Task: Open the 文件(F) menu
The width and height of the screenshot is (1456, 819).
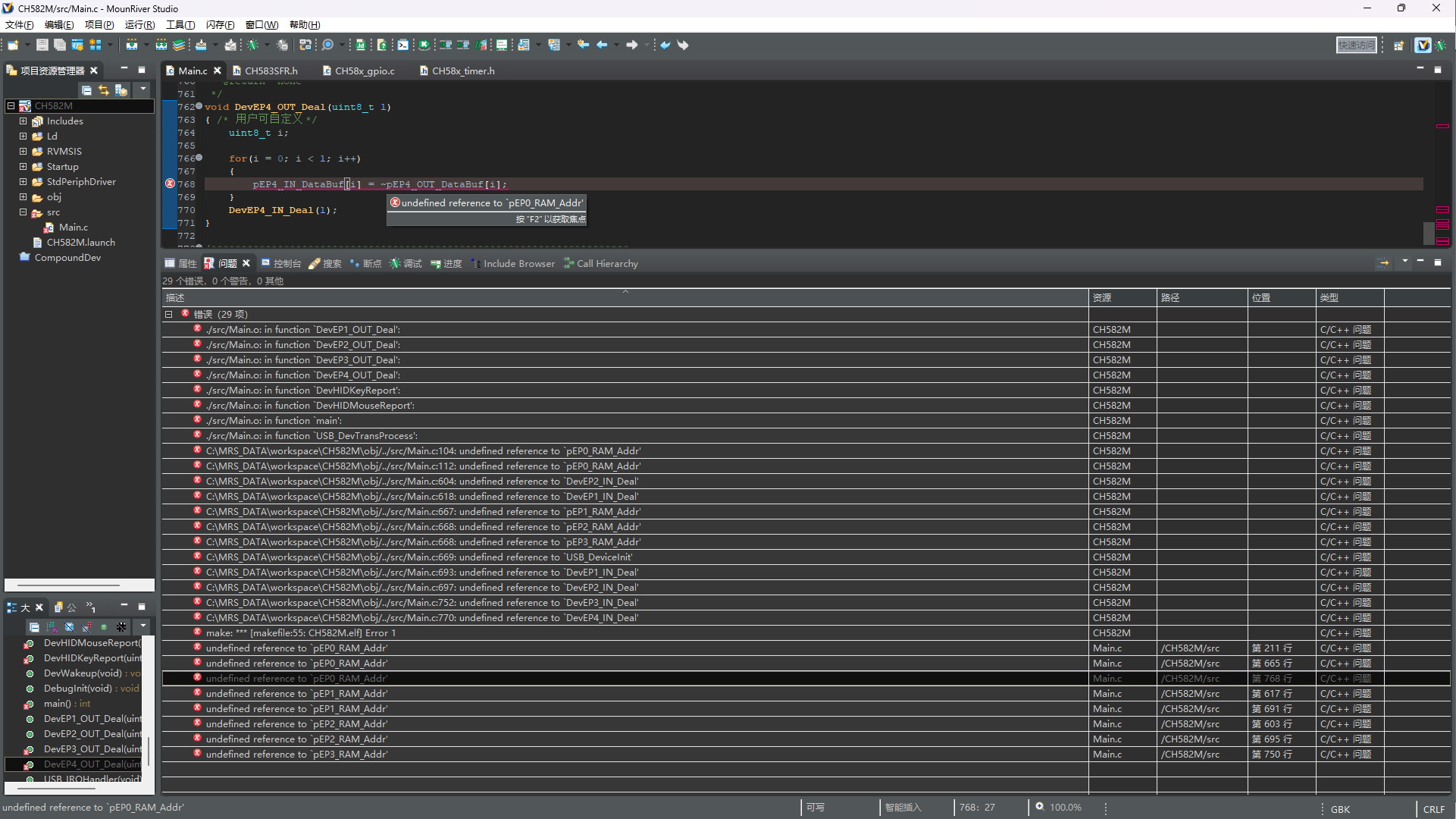Action: (x=19, y=25)
